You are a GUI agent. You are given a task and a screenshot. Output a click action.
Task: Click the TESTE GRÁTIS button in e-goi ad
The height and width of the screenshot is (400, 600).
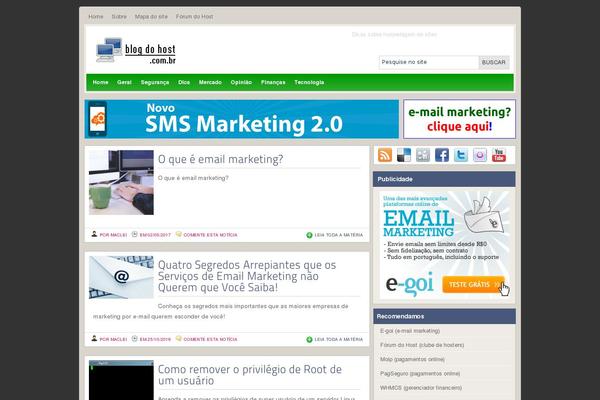474,284
